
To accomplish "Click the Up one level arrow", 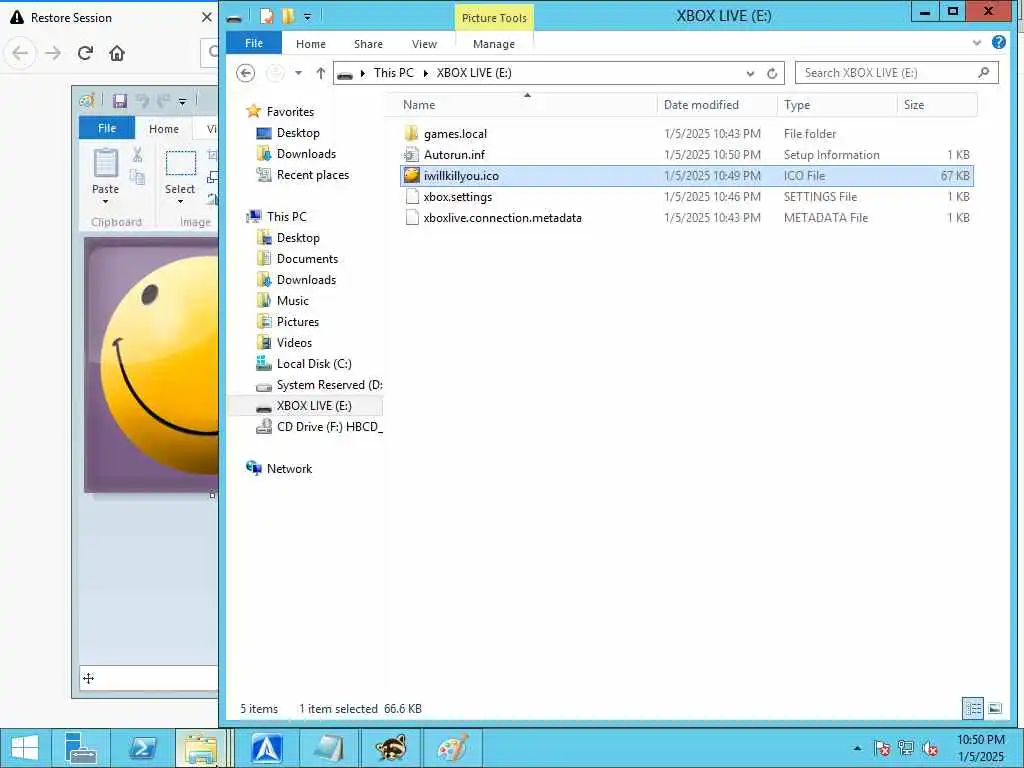I will 320,72.
